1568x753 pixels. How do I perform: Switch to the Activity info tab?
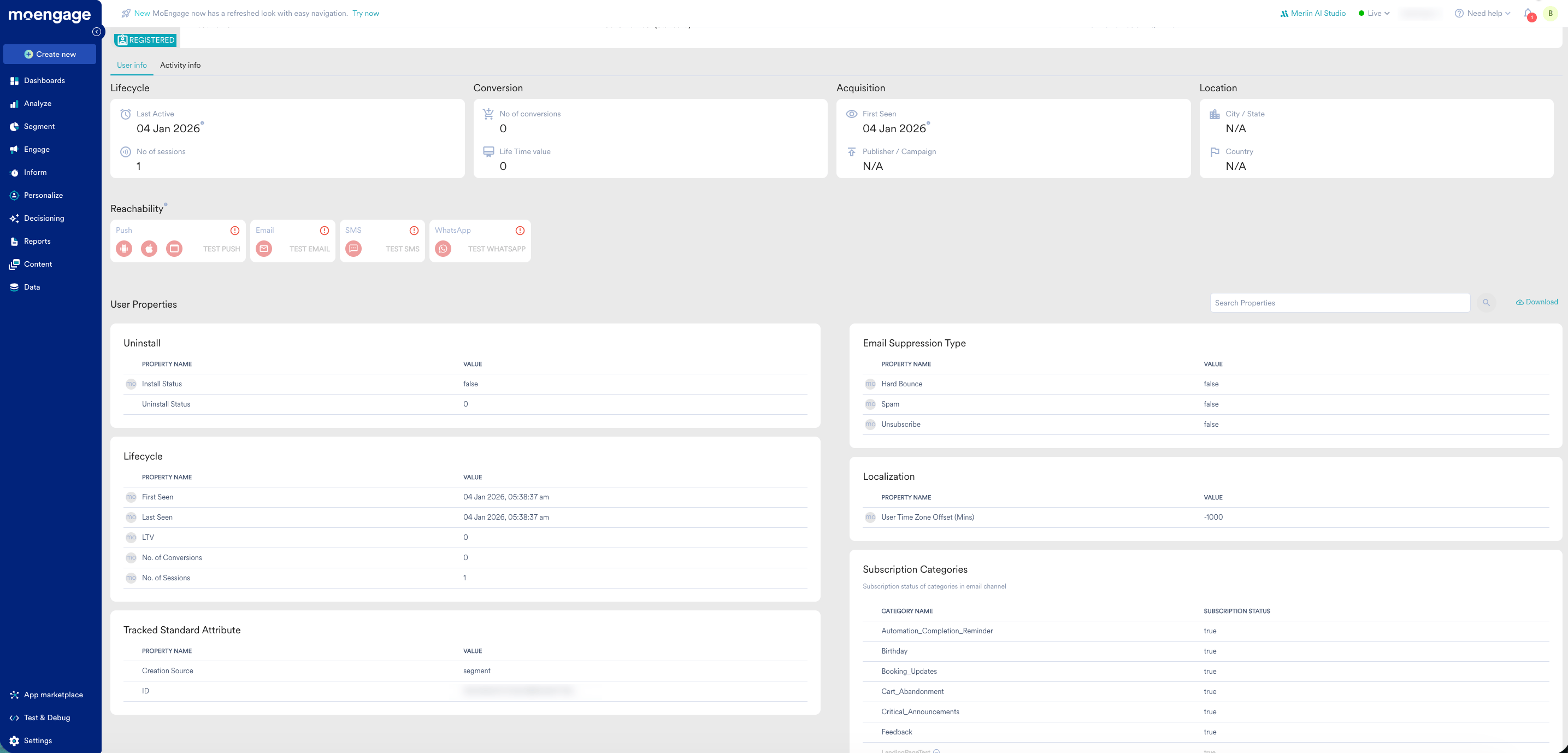click(180, 65)
